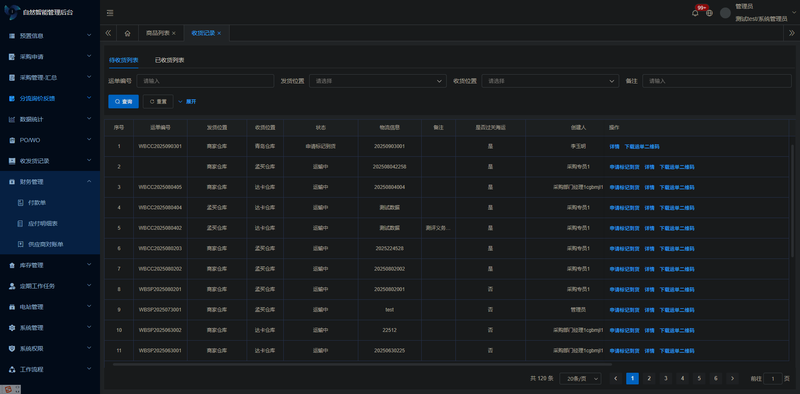Click the 数据统计 chart icon
Screen dimensions: 800x394
[12, 119]
